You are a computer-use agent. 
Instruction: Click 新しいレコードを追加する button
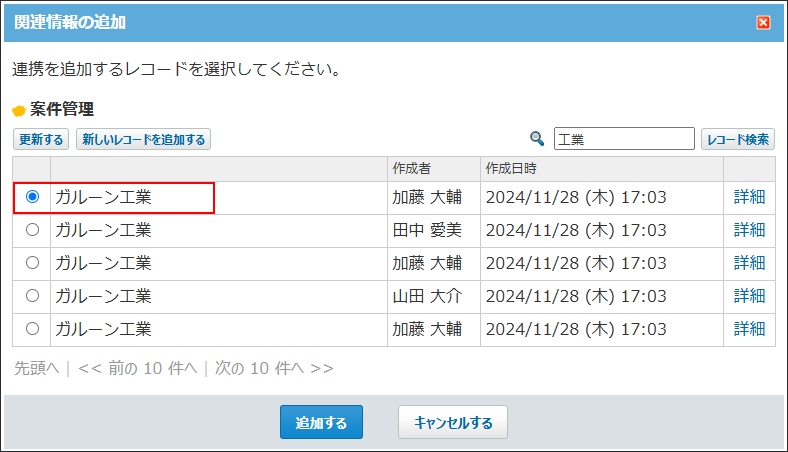point(143,139)
